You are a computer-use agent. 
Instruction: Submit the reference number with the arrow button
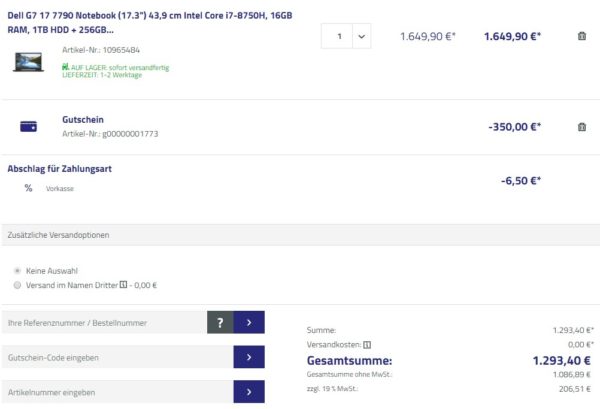[249, 322]
